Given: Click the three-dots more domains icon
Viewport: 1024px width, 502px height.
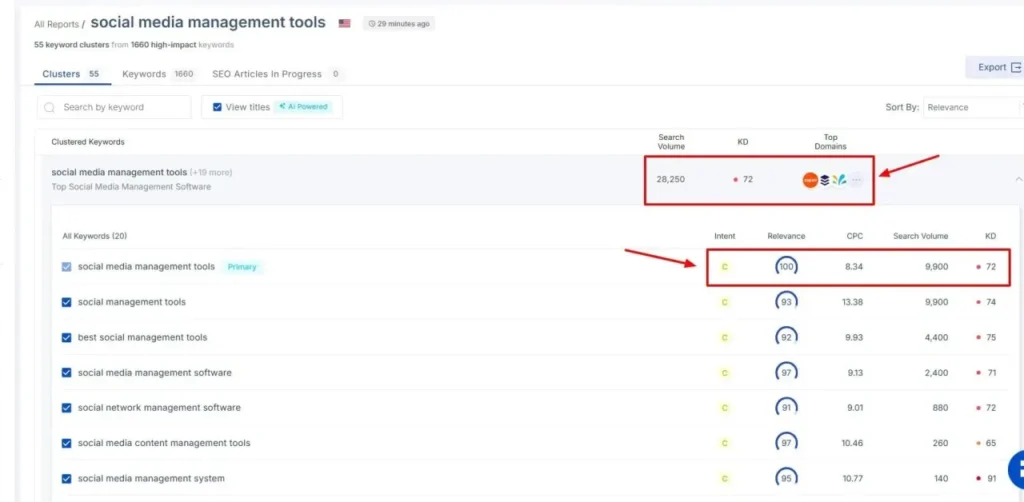Looking at the screenshot, I should click(856, 180).
